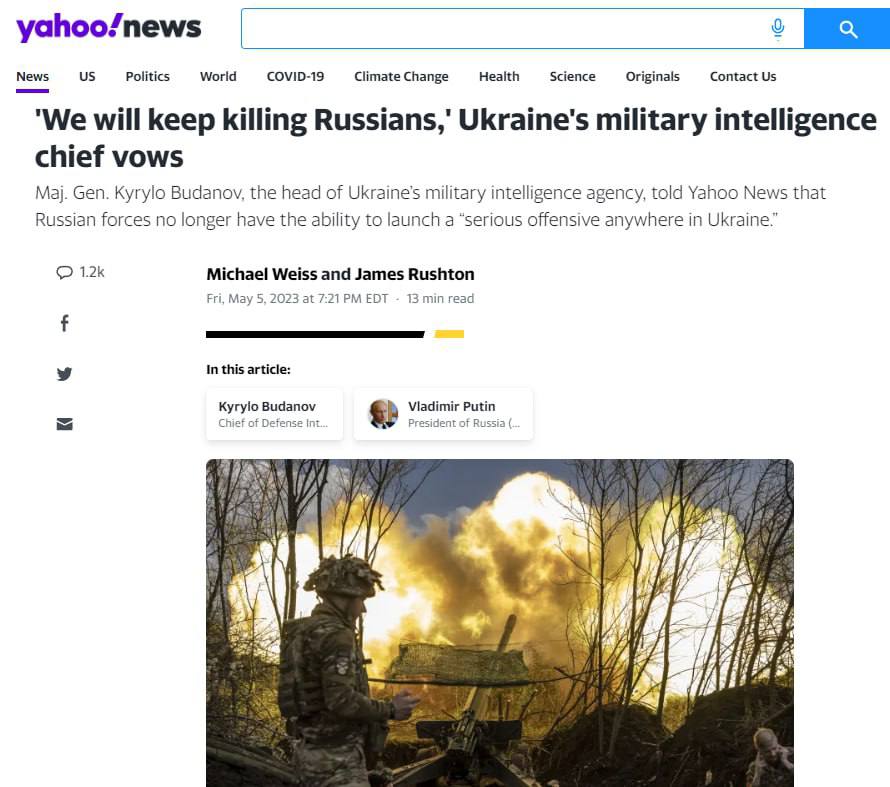
Task: Share article via email envelope icon
Action: (x=65, y=424)
